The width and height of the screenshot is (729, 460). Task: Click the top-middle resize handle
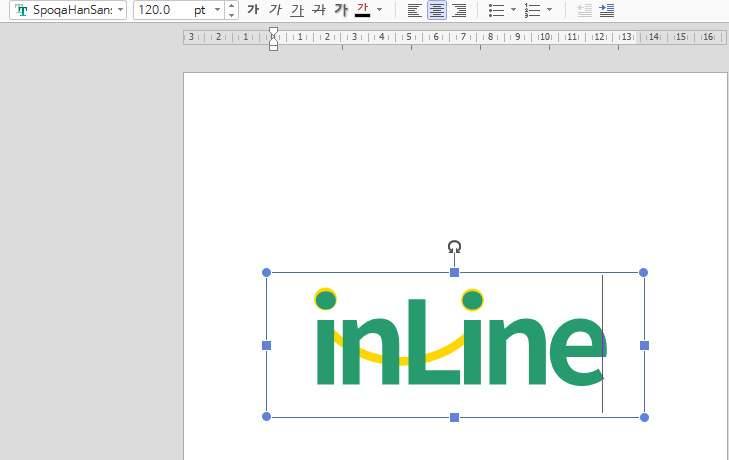[x=455, y=273]
